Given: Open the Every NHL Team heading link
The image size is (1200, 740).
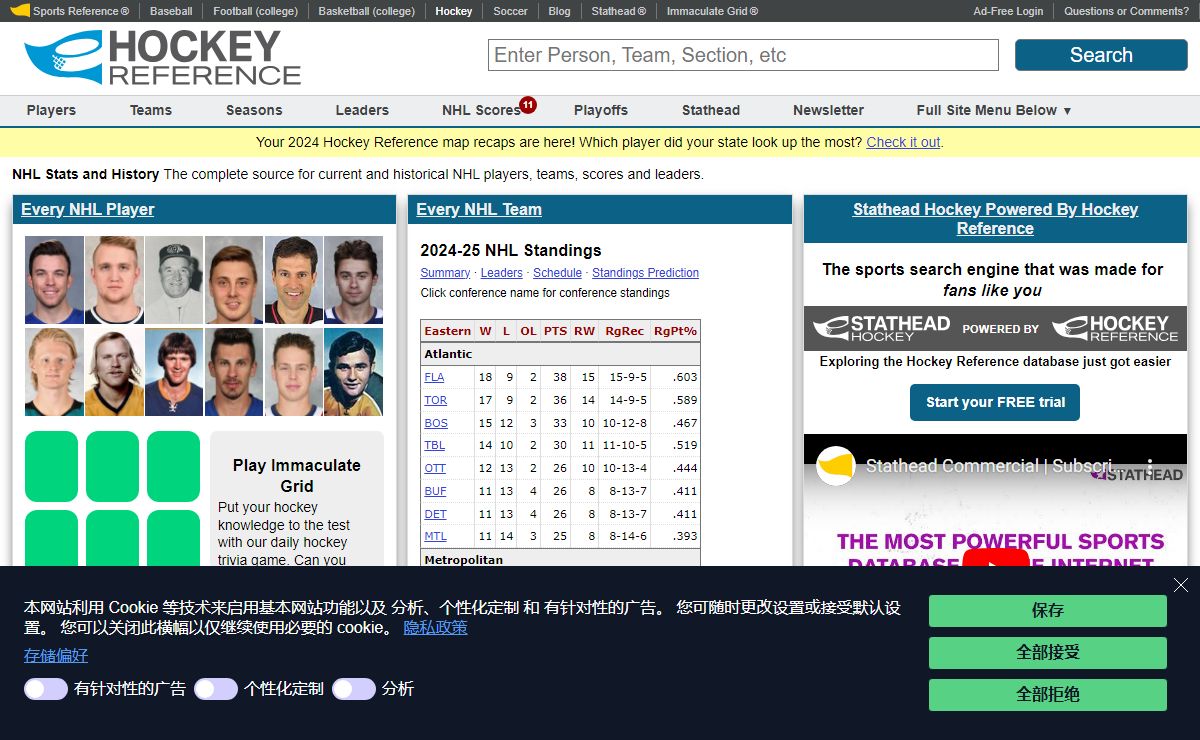Looking at the screenshot, I should tap(479, 209).
